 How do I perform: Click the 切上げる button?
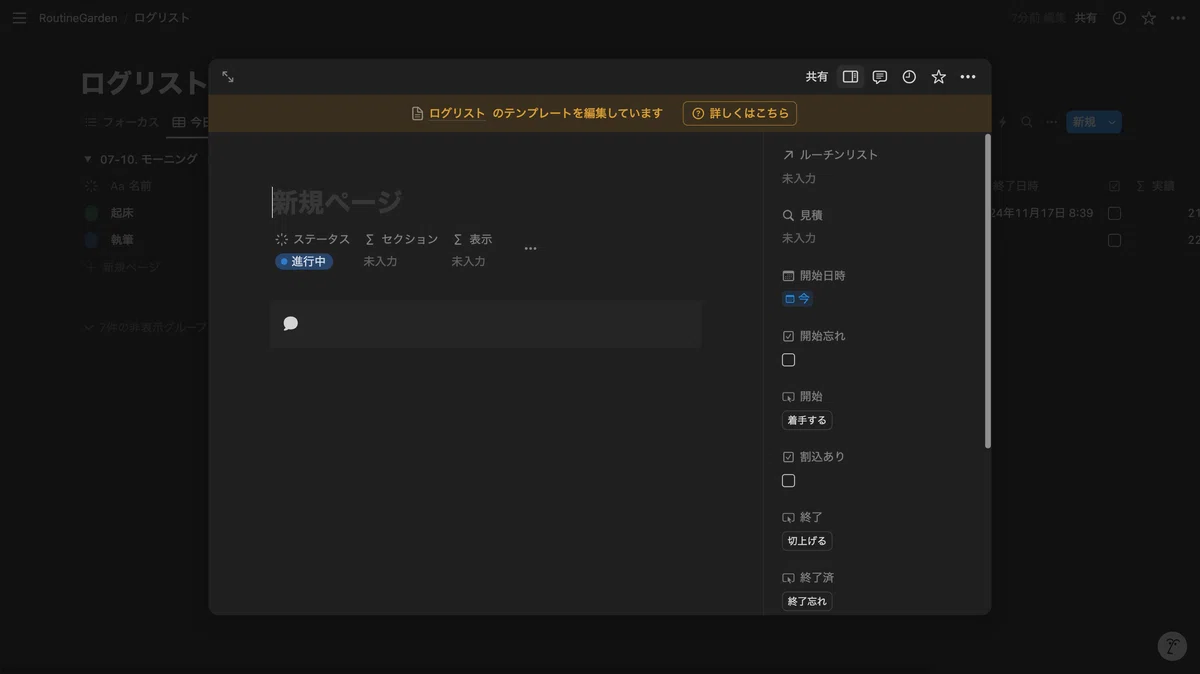tap(807, 541)
